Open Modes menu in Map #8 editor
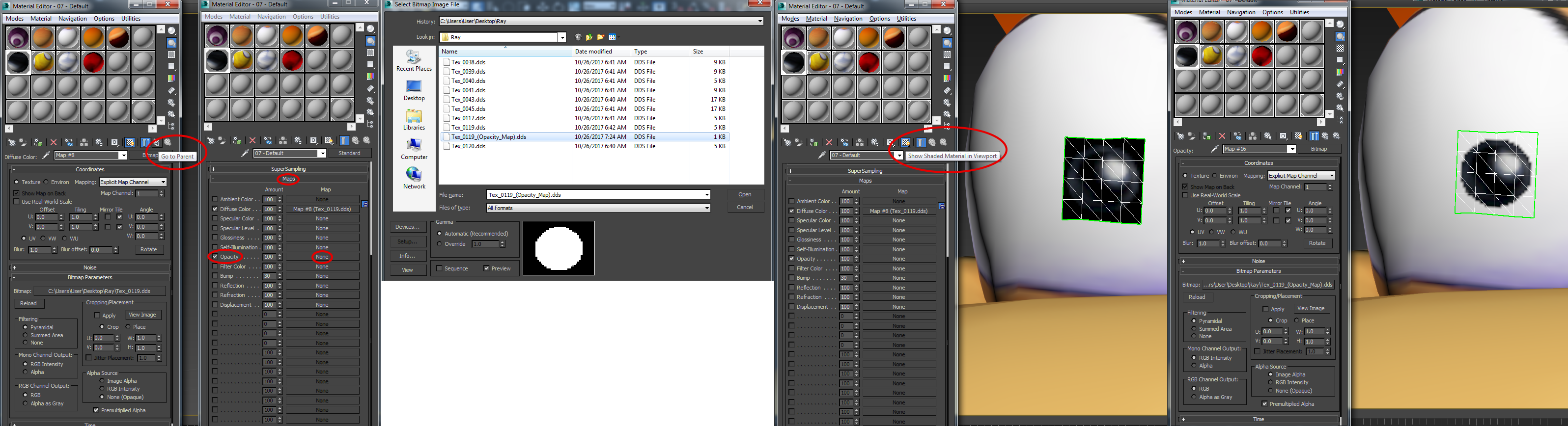This screenshot has width=1568, height=426. (15, 18)
